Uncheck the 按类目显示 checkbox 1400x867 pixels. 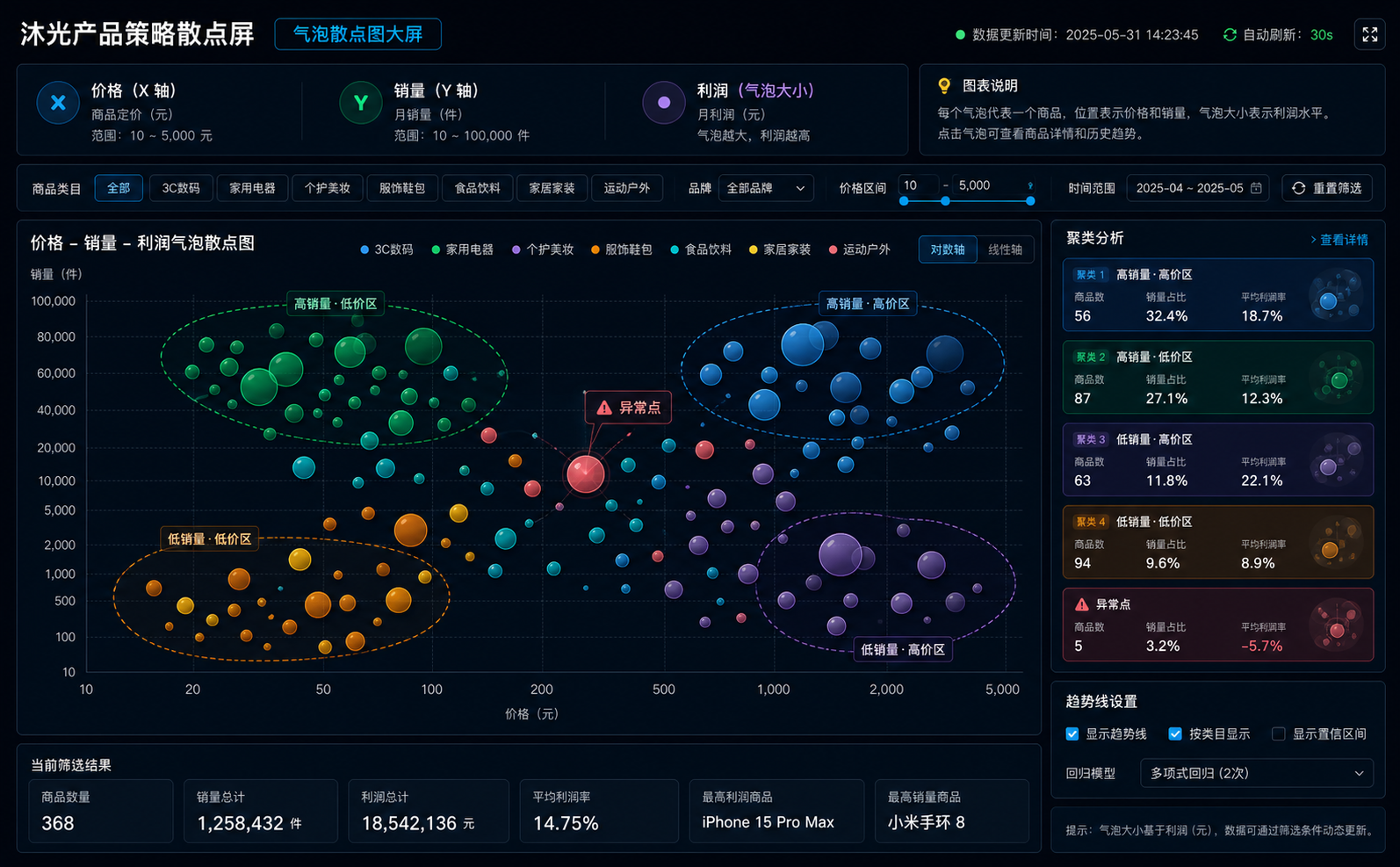pyautogui.click(x=1175, y=733)
